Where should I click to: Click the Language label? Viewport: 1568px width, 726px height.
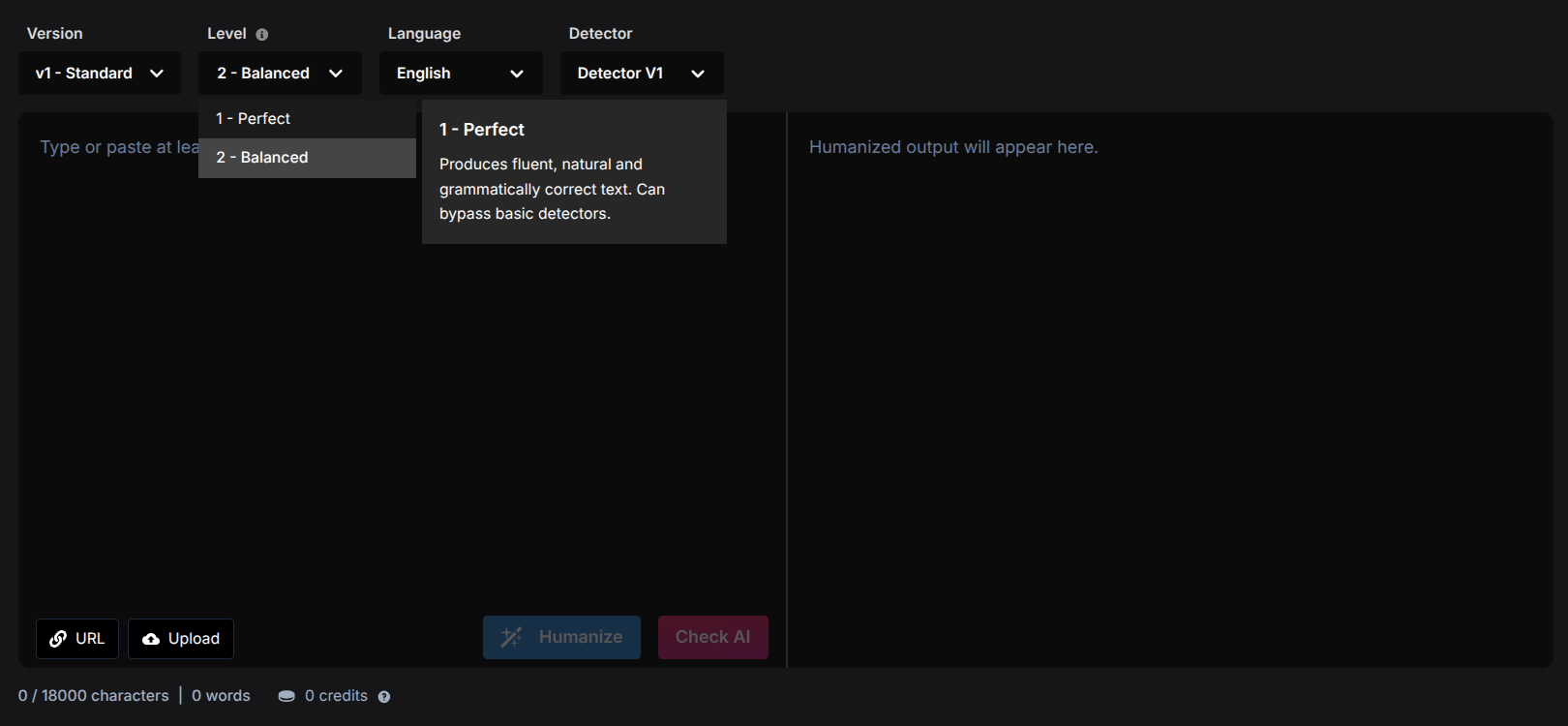(x=424, y=34)
